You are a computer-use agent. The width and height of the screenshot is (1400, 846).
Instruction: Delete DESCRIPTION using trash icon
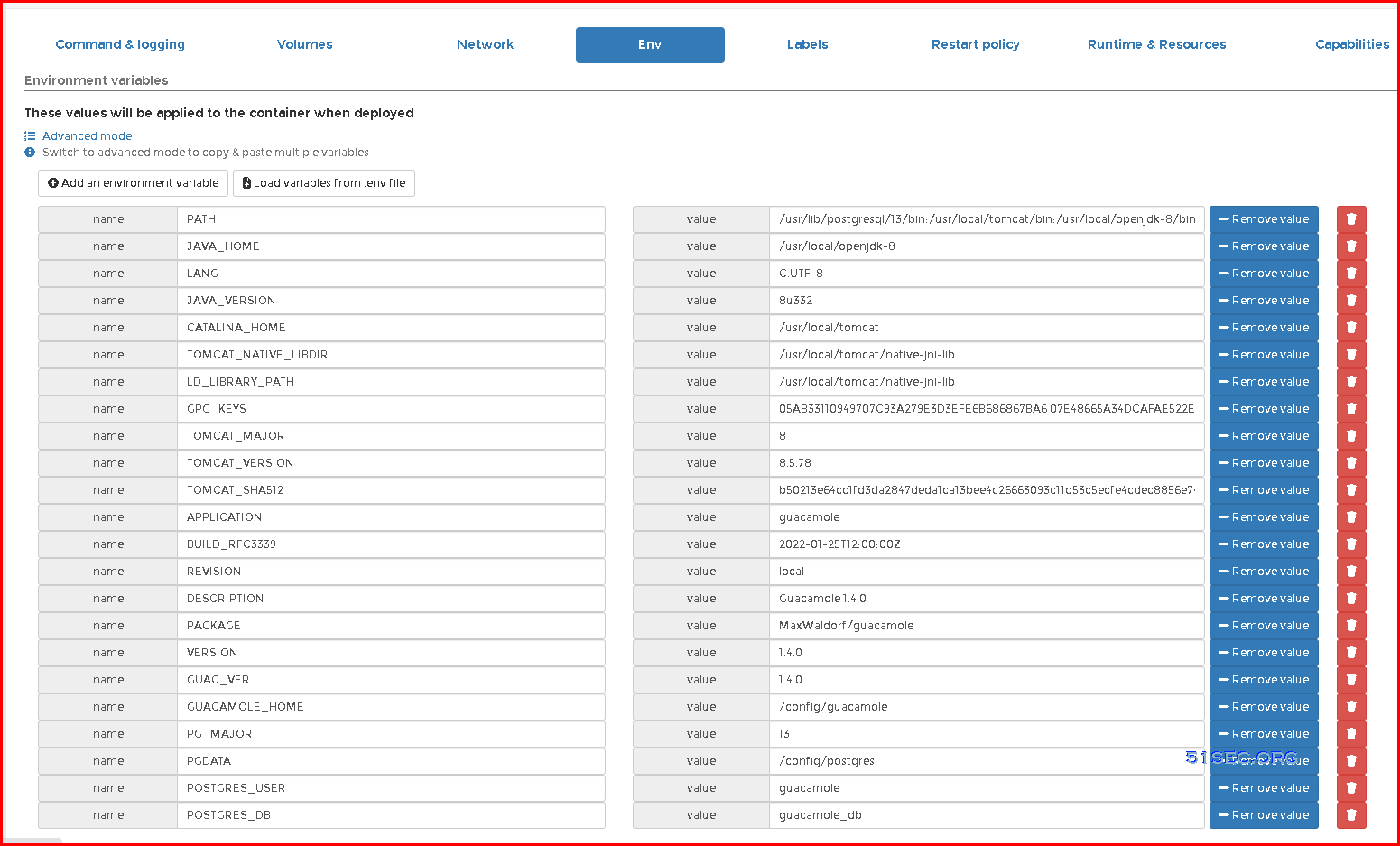coord(1351,599)
